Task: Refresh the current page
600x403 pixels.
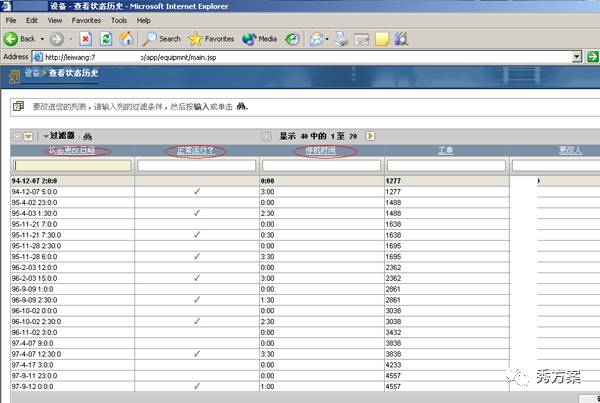Action: (x=106, y=39)
